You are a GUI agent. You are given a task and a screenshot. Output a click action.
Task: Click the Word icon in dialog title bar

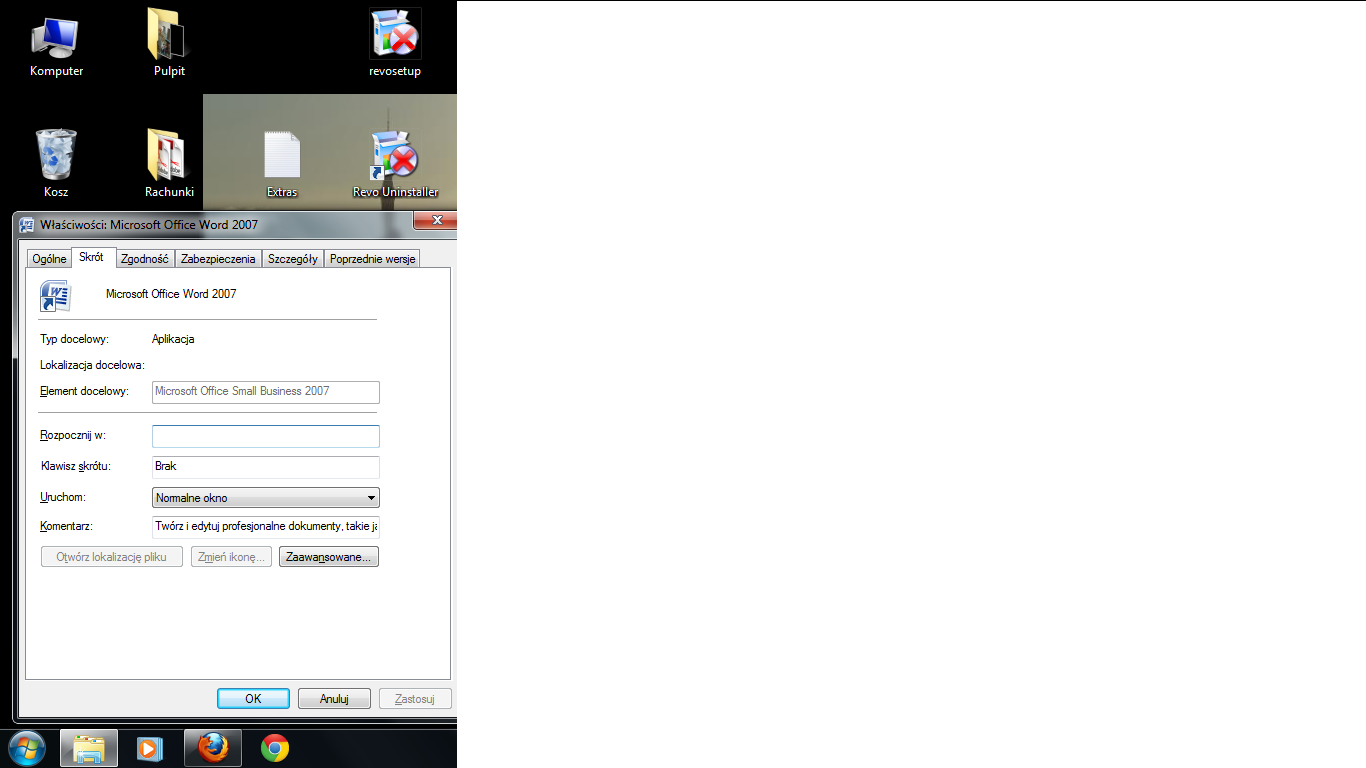click(x=27, y=225)
